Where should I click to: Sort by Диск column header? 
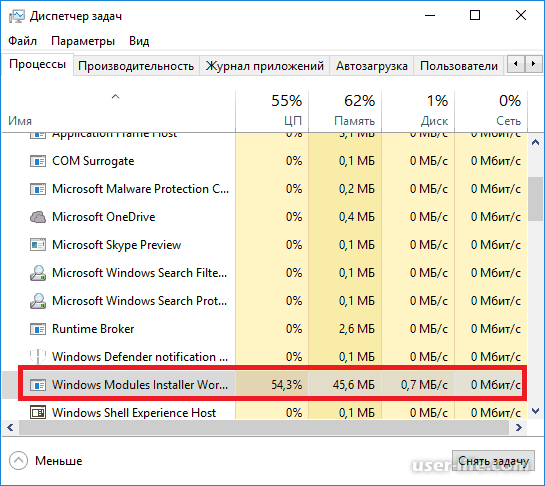pyautogui.click(x=418, y=112)
